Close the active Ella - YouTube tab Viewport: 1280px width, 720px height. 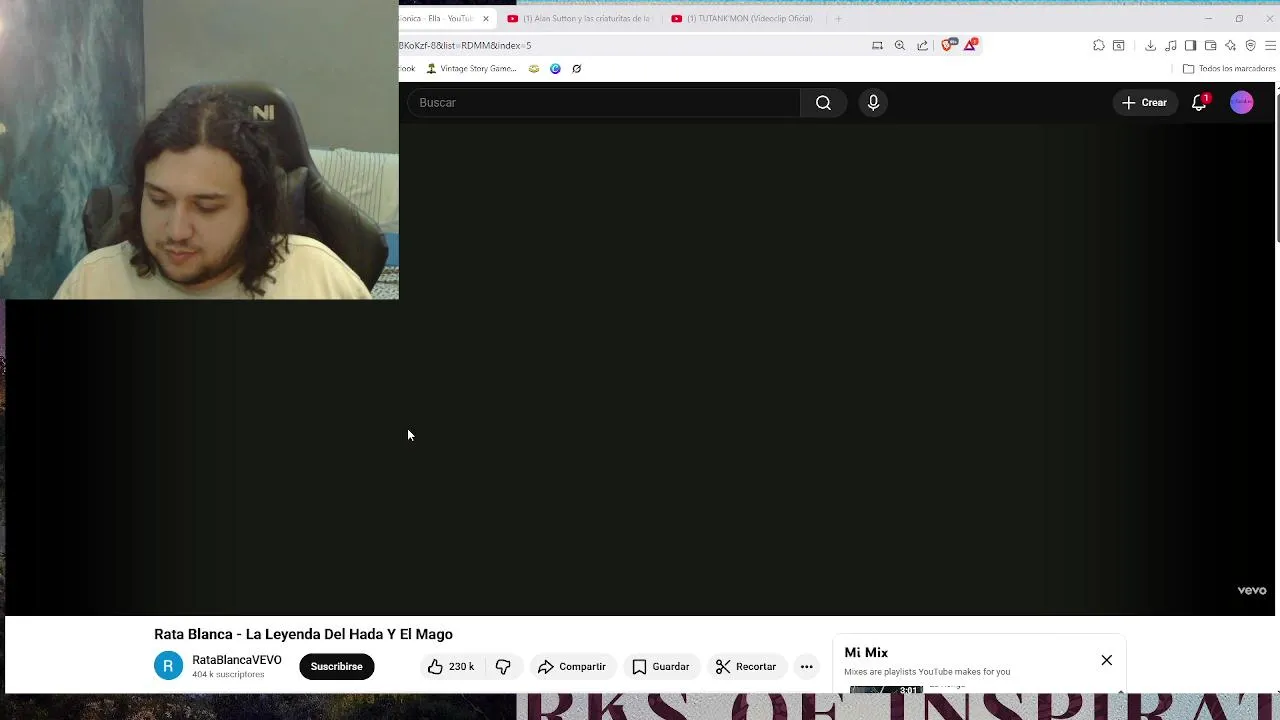(x=486, y=18)
